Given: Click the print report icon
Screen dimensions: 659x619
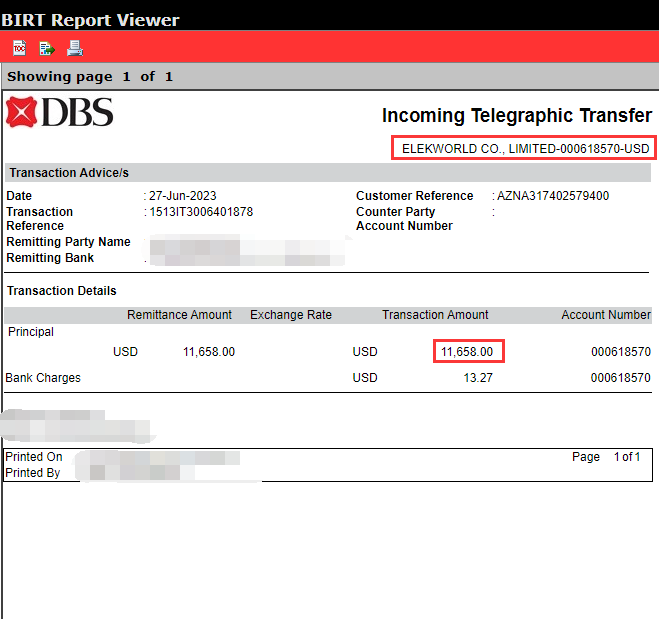Looking at the screenshot, I should [75, 48].
